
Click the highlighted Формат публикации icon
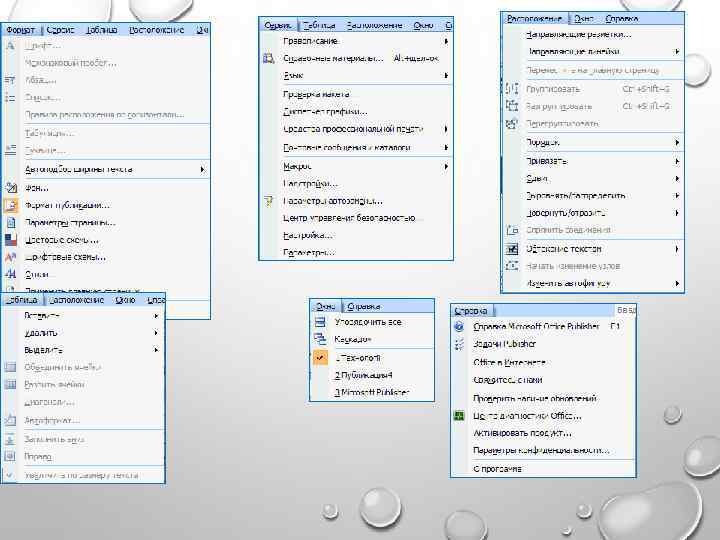click(x=11, y=205)
